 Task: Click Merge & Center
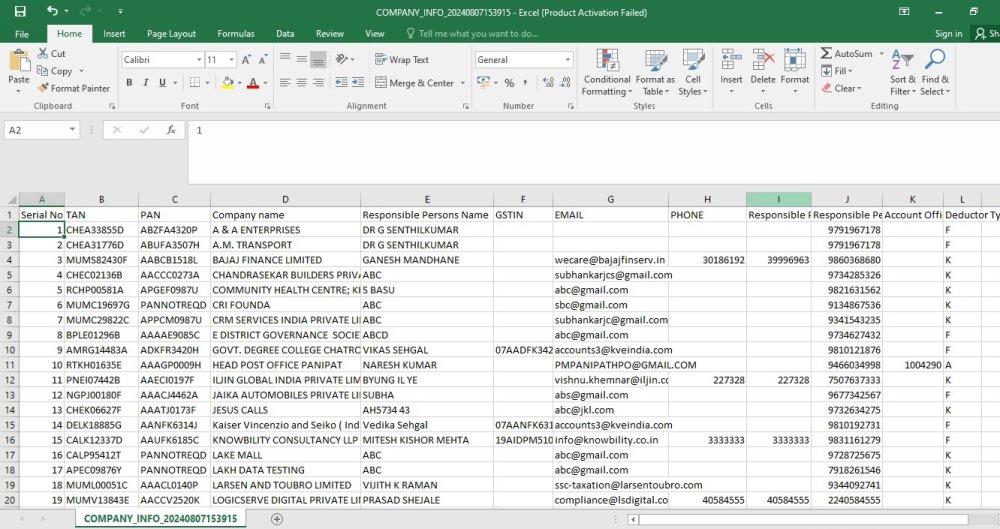point(415,83)
